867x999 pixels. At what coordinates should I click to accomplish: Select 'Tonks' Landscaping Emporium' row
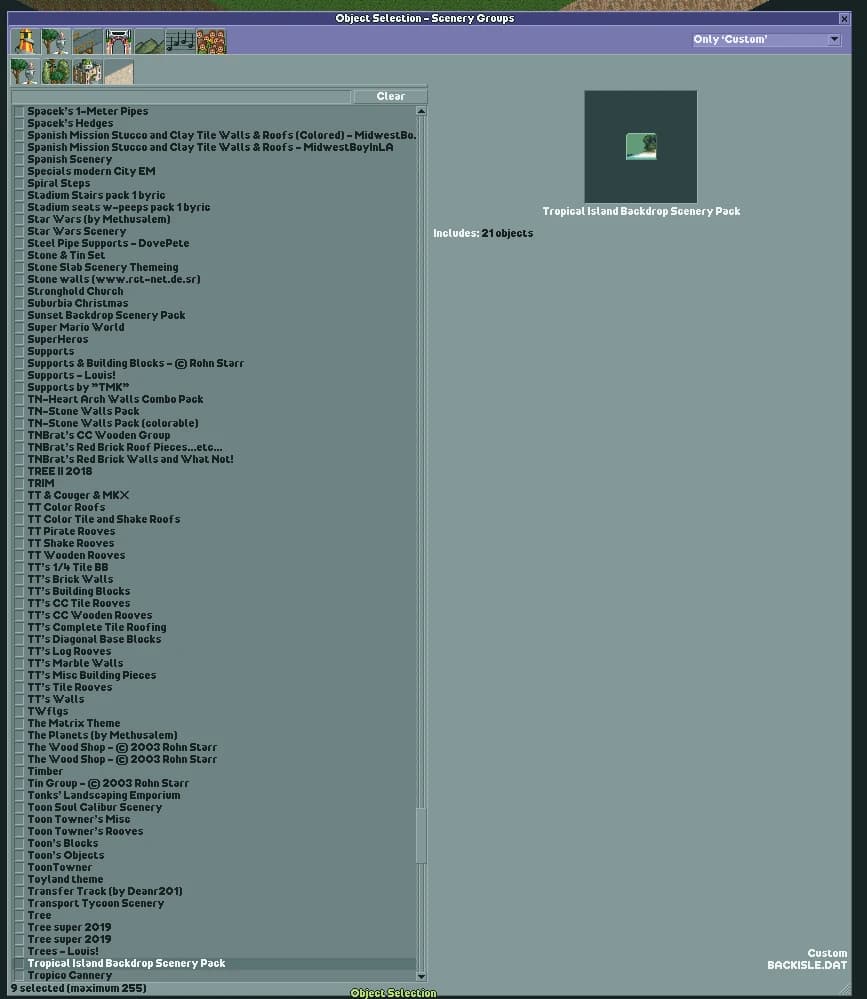tap(215, 795)
